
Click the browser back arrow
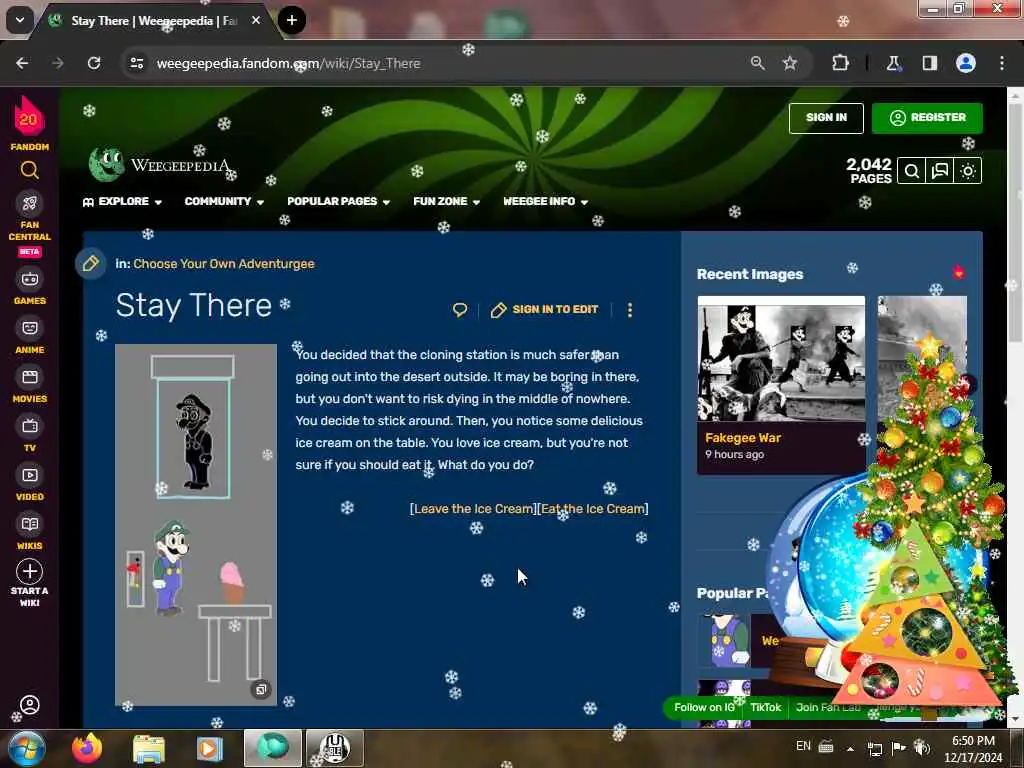(22, 63)
